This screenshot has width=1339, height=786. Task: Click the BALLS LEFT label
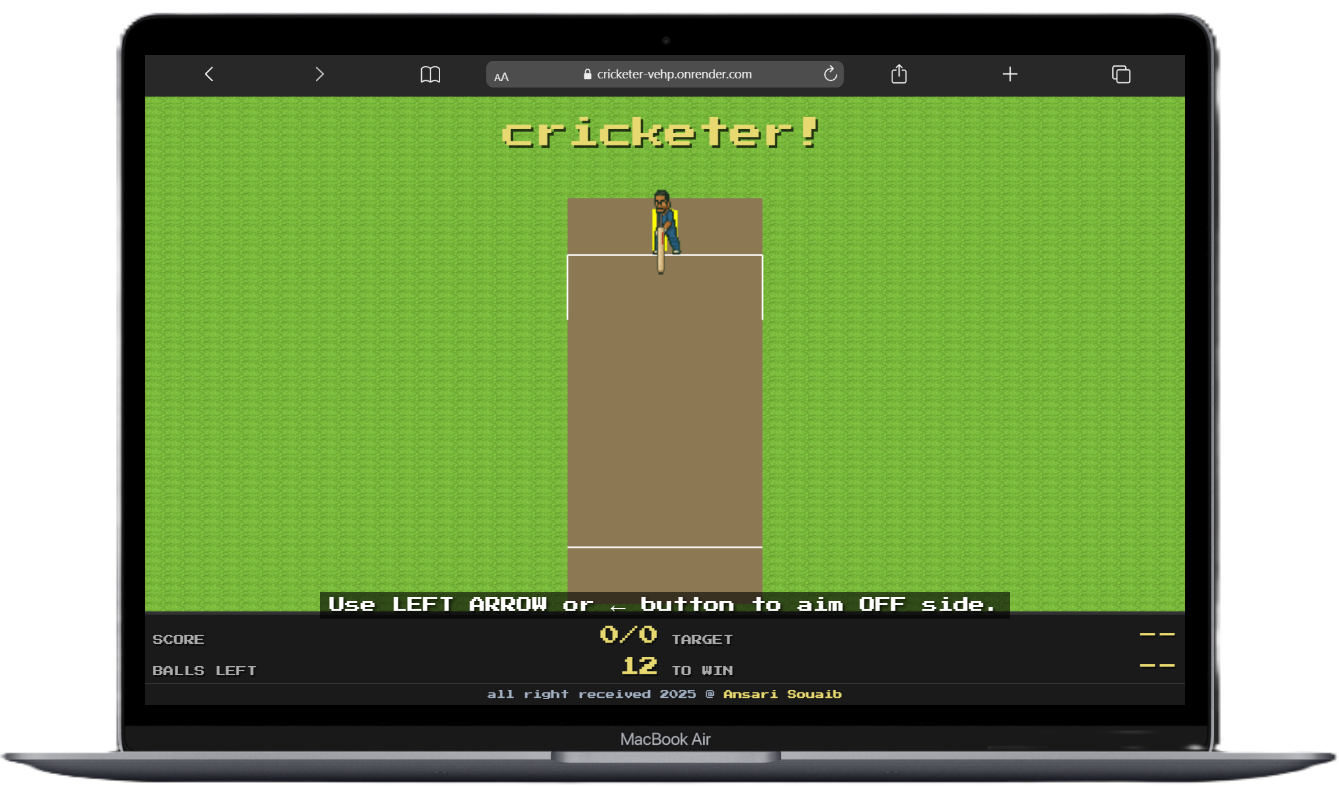pos(204,670)
